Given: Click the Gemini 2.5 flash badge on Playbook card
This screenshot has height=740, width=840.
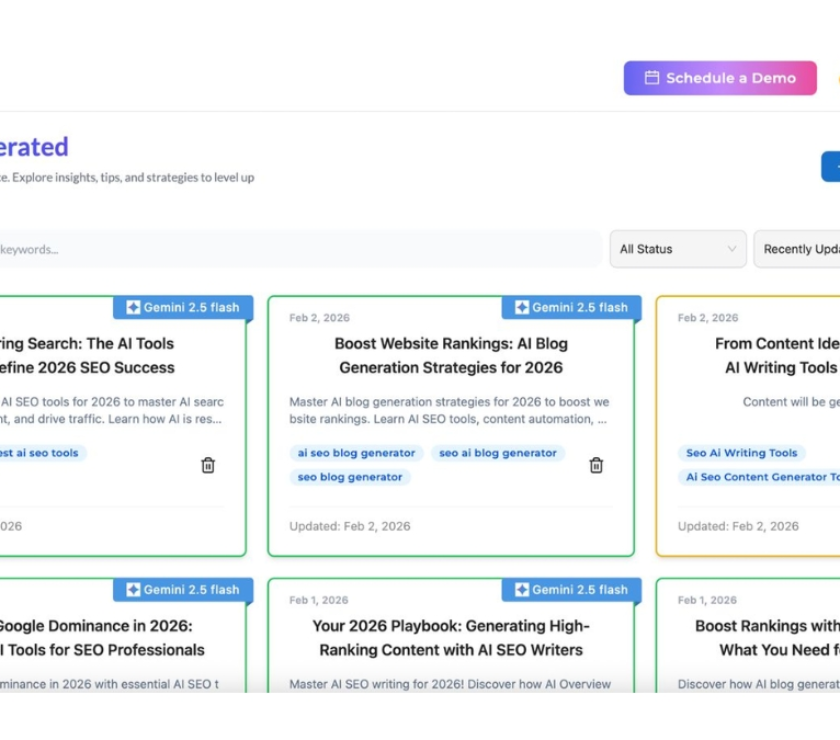Looking at the screenshot, I should pyautogui.click(x=571, y=590).
